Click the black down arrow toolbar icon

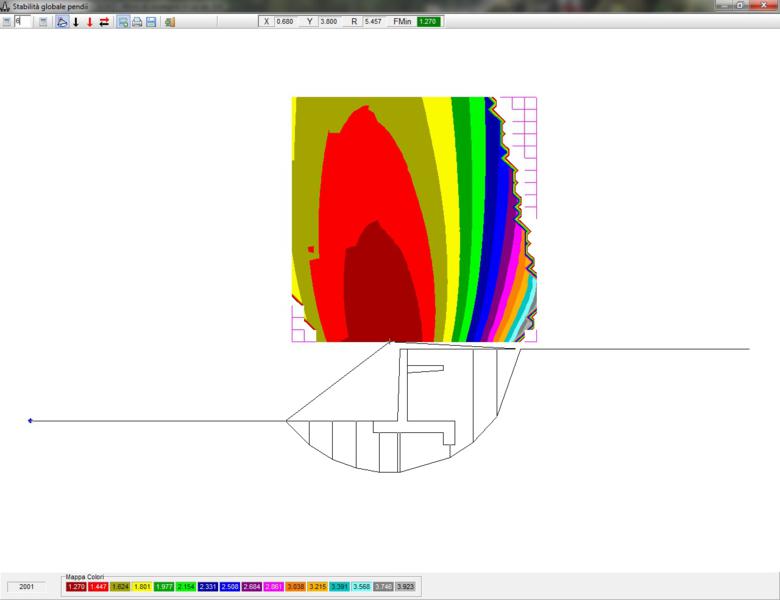pos(76,22)
